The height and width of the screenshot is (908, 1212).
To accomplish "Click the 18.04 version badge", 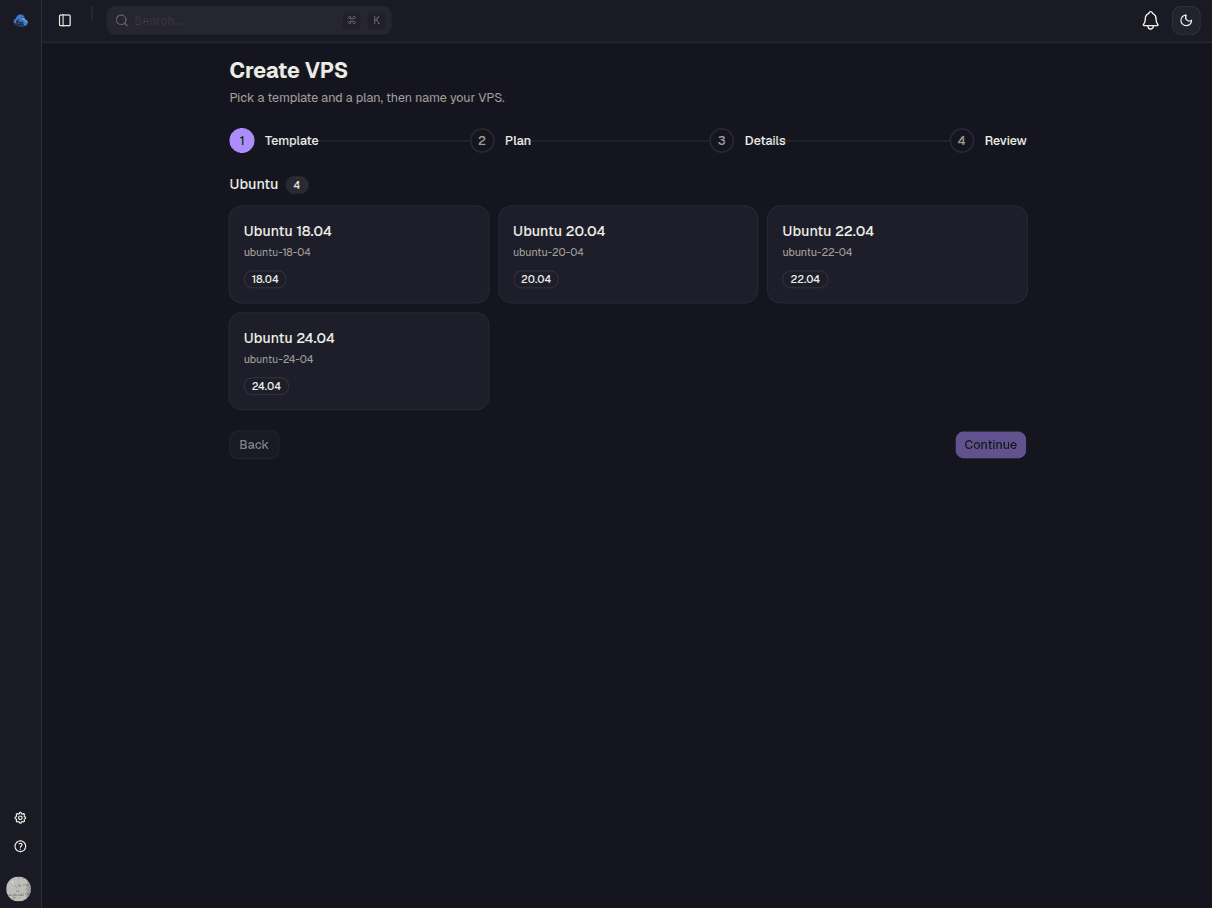I will (x=265, y=279).
